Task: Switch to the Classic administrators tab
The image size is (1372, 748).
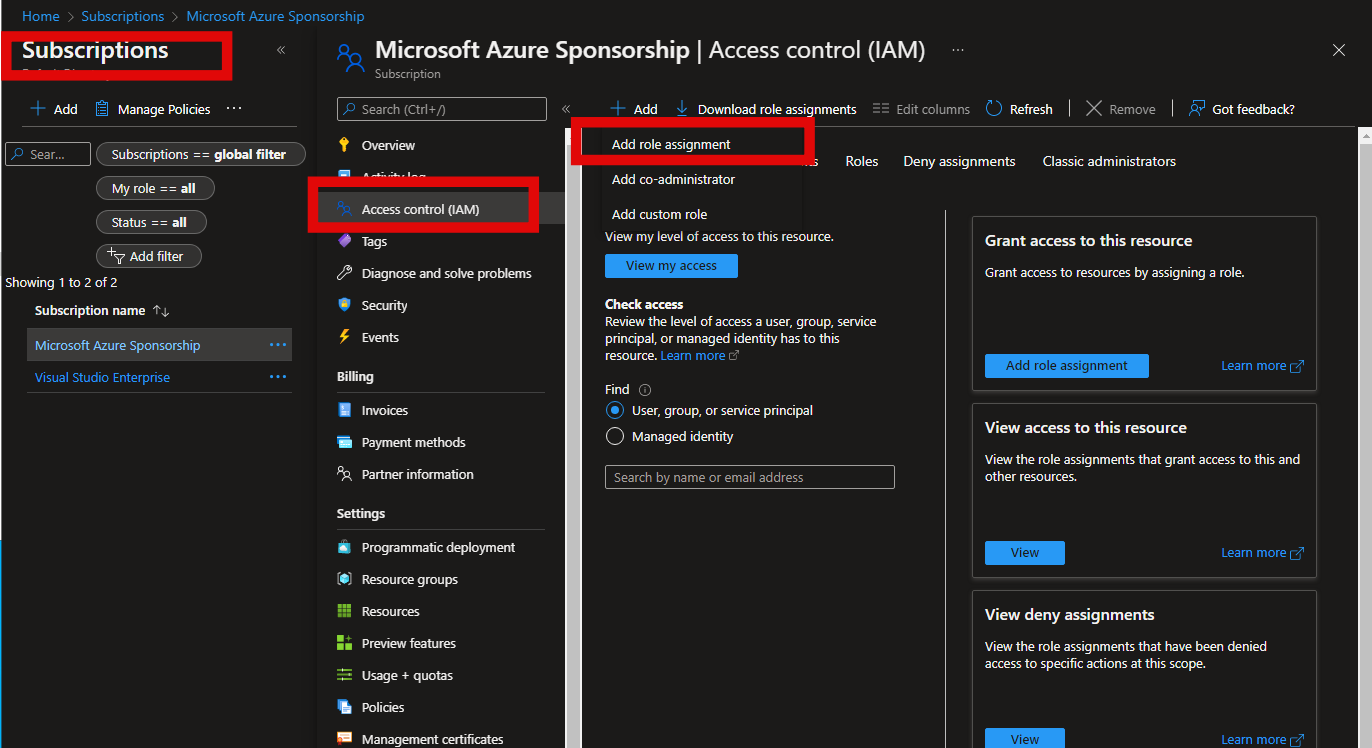Action: pyautogui.click(x=1109, y=161)
